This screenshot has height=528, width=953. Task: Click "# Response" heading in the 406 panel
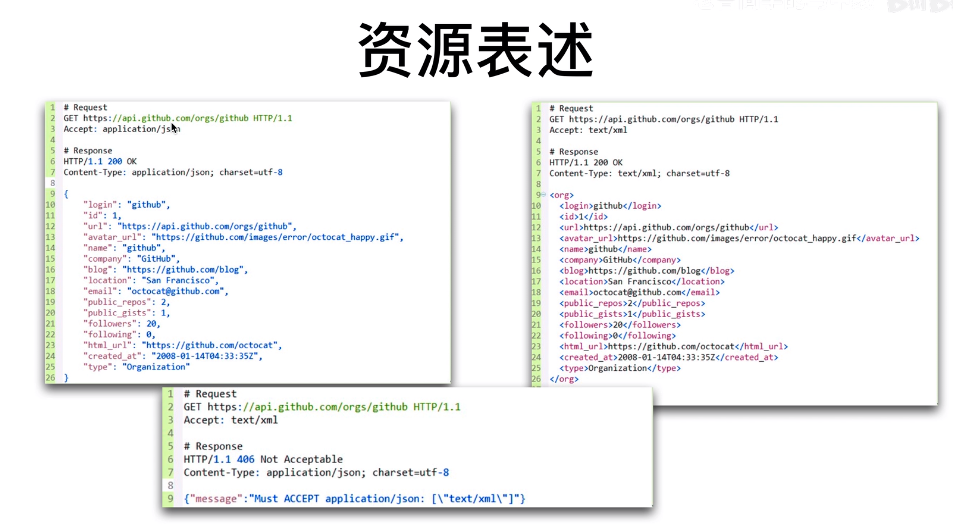coord(213,447)
